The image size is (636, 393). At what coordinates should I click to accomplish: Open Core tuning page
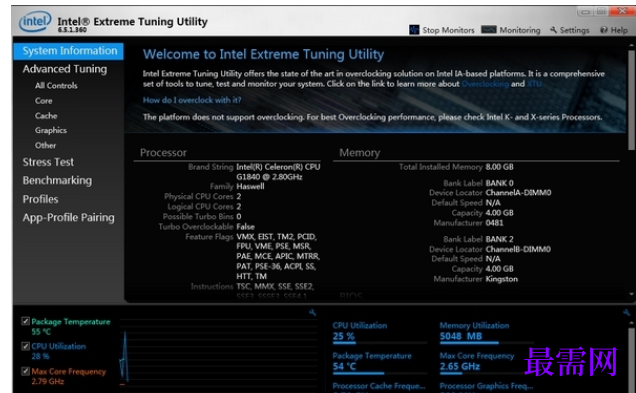tap(43, 101)
